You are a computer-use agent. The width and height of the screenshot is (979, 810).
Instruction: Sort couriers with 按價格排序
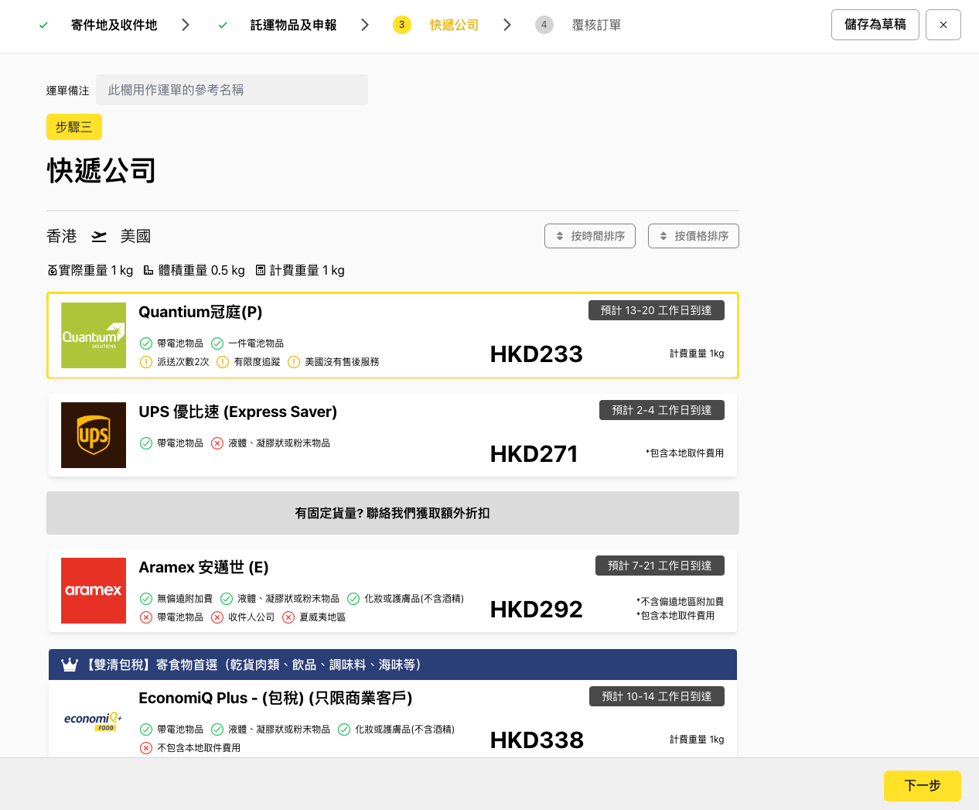[693, 236]
